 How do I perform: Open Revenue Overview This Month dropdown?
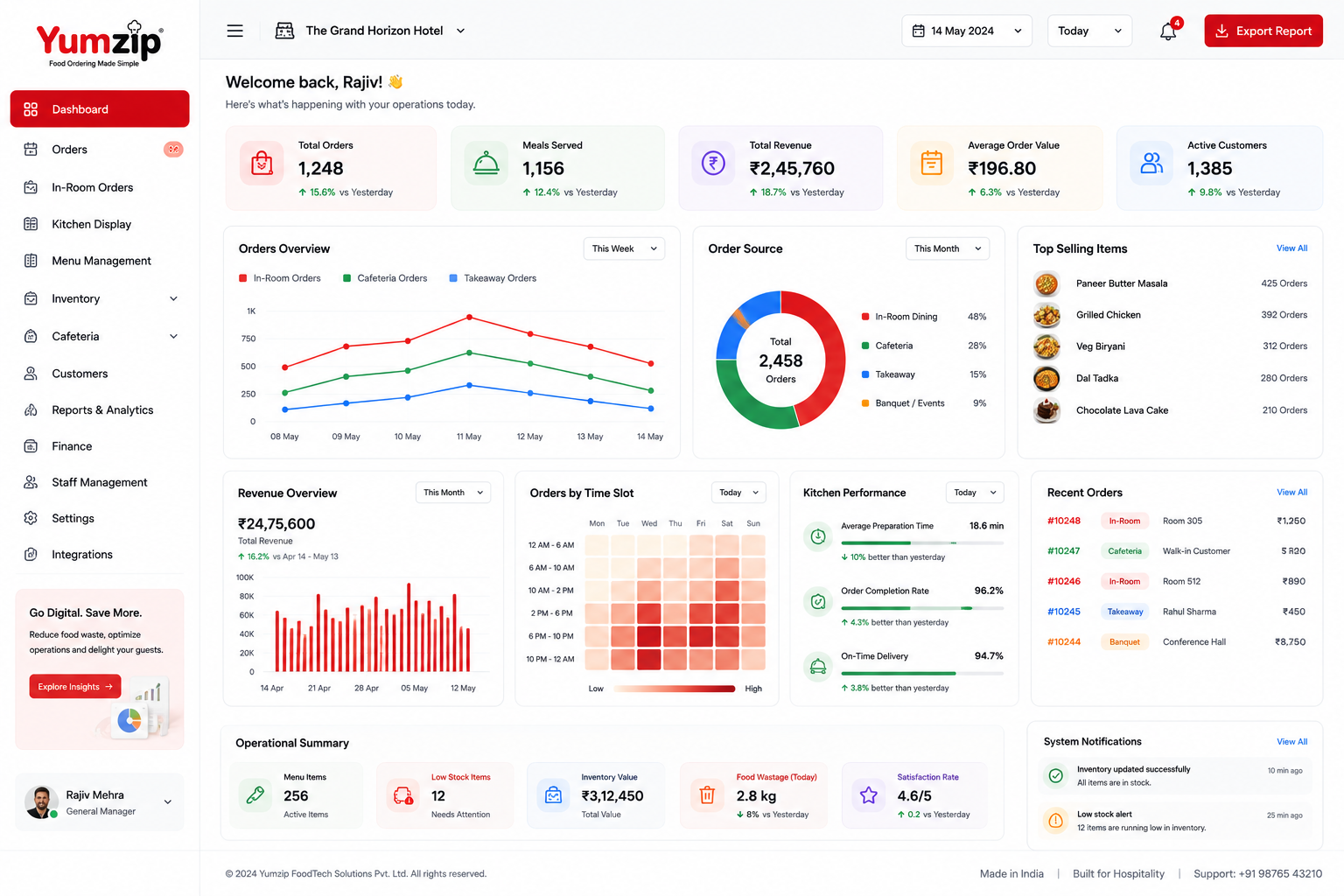[x=453, y=493]
